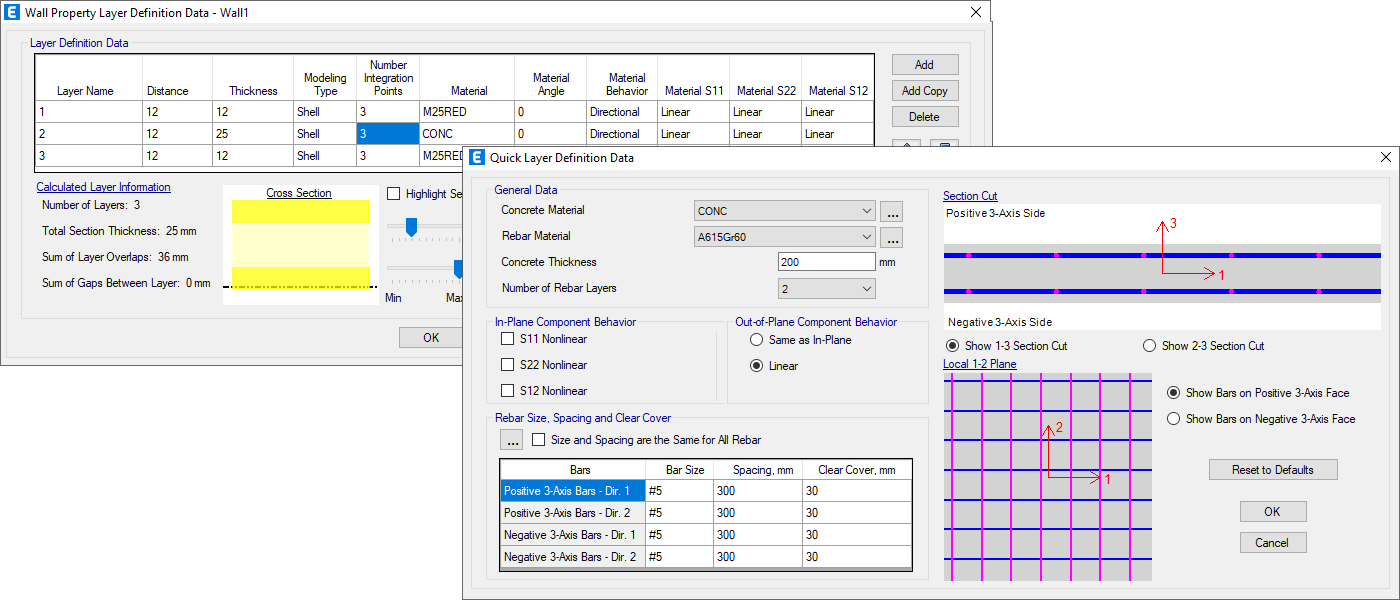The height and width of the screenshot is (600, 1400).
Task: Enable the S12 Nonlinear checkbox
Action: [508, 391]
